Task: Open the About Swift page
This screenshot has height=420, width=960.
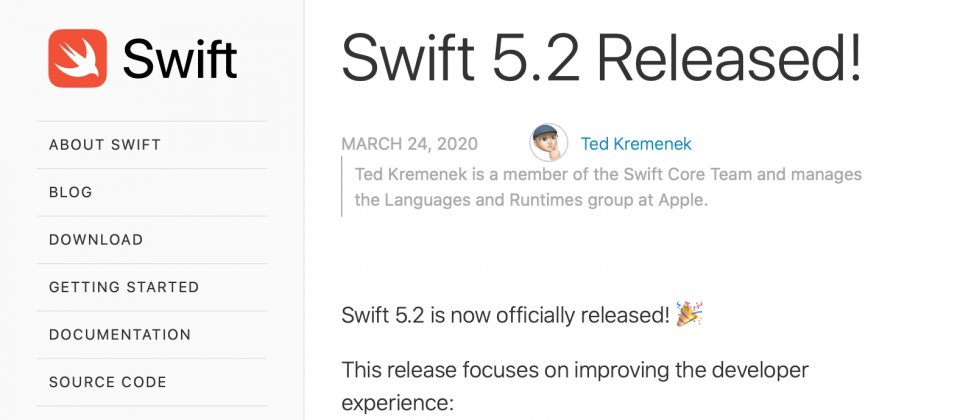Action: tap(105, 145)
